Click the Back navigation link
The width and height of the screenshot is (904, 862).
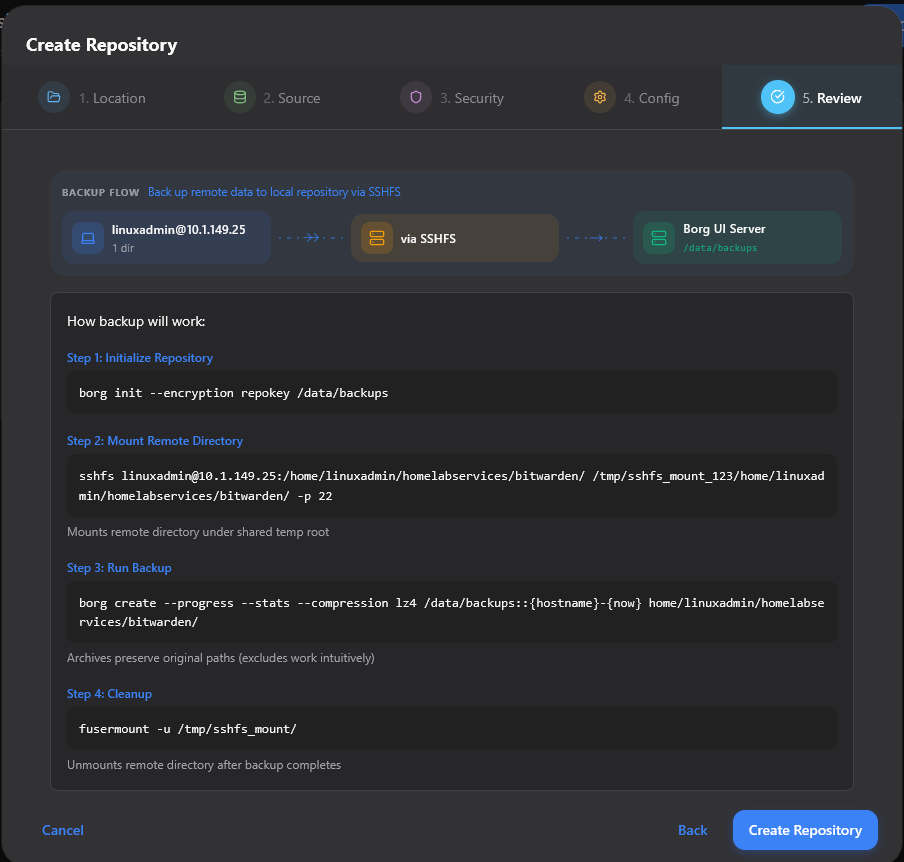click(x=692, y=830)
